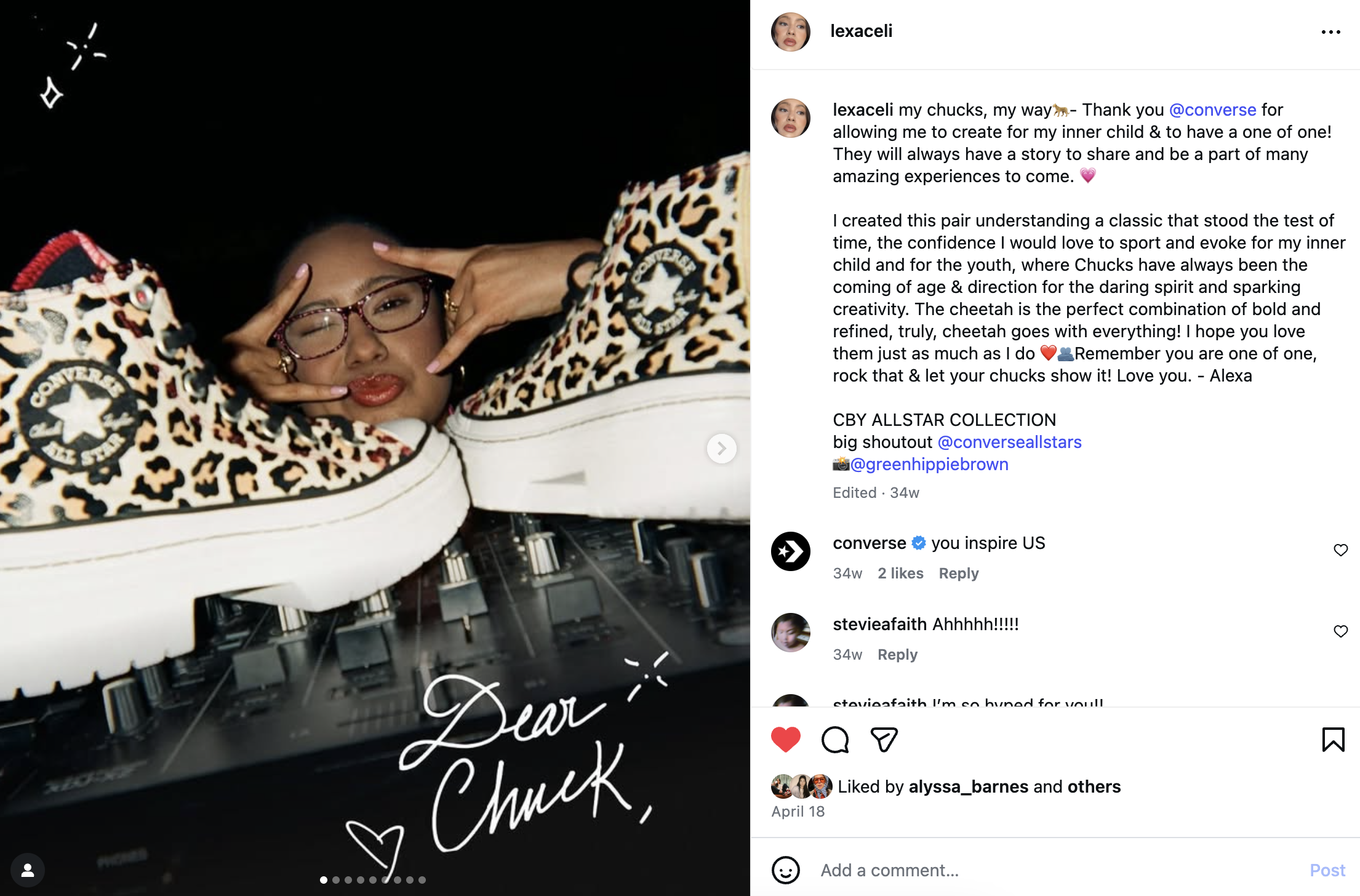Share the post via paper plane icon
Image resolution: width=1360 pixels, height=896 pixels.
coord(884,739)
